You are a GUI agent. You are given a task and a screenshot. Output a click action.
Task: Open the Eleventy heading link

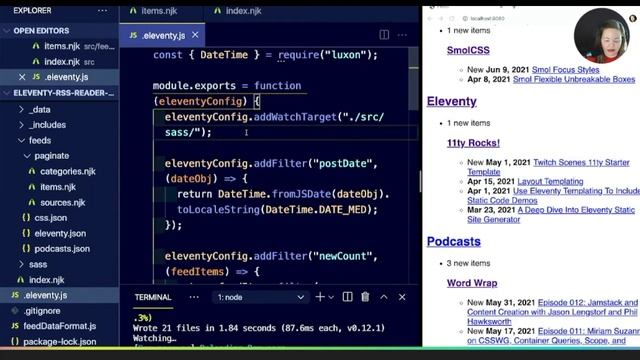click(x=452, y=101)
